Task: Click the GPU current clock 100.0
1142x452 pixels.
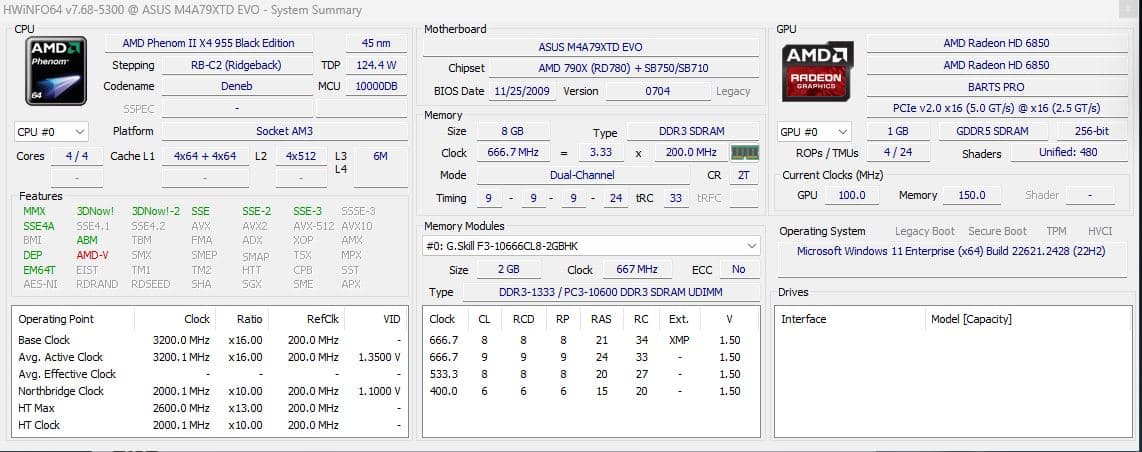Action: click(x=851, y=195)
